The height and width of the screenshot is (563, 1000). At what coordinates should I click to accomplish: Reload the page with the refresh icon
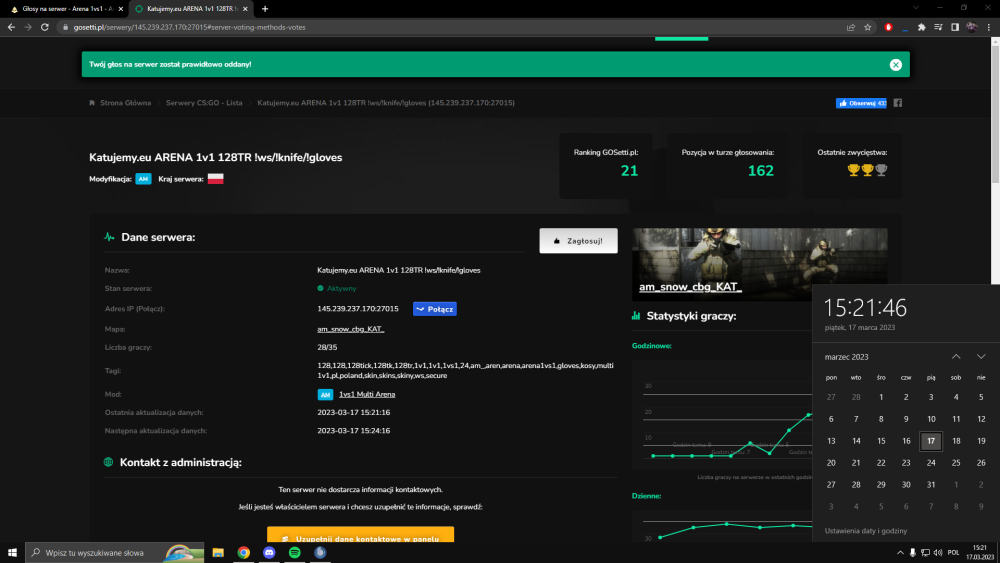pos(45,27)
